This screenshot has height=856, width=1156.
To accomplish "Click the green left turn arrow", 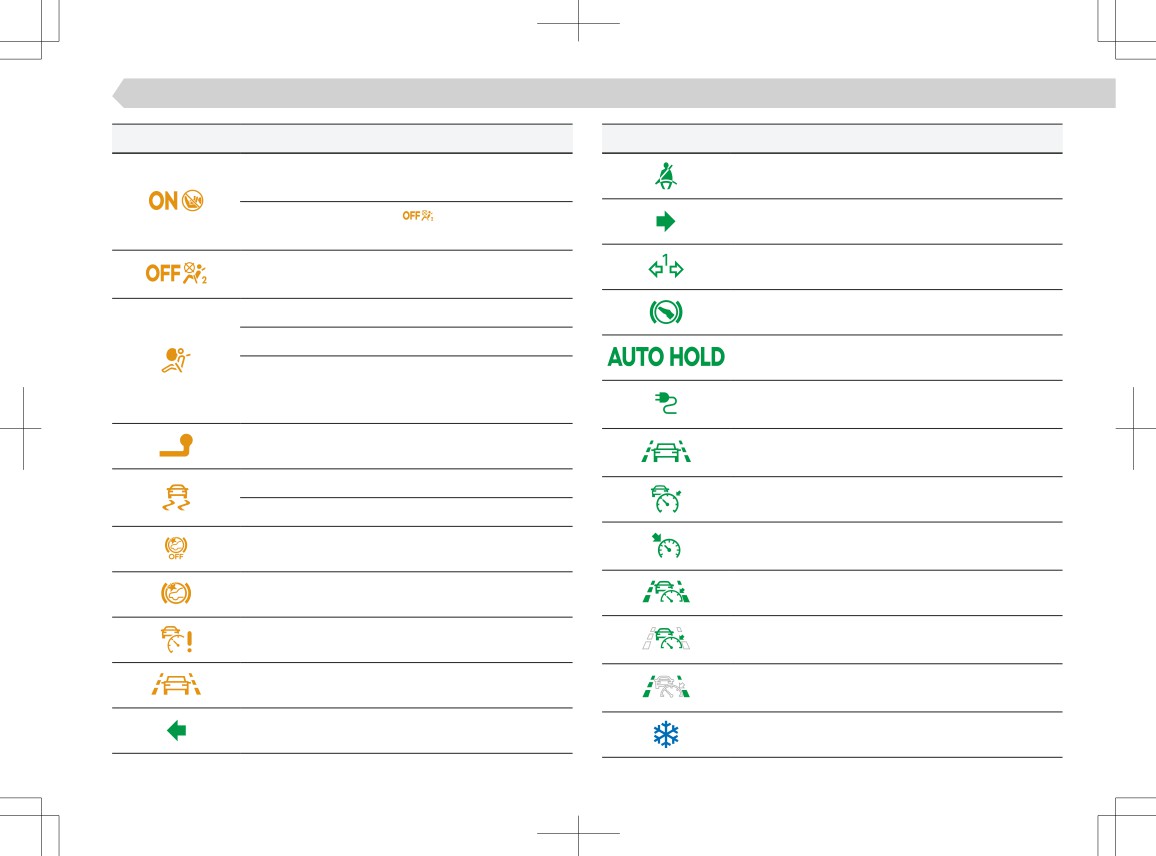I will pos(176,731).
